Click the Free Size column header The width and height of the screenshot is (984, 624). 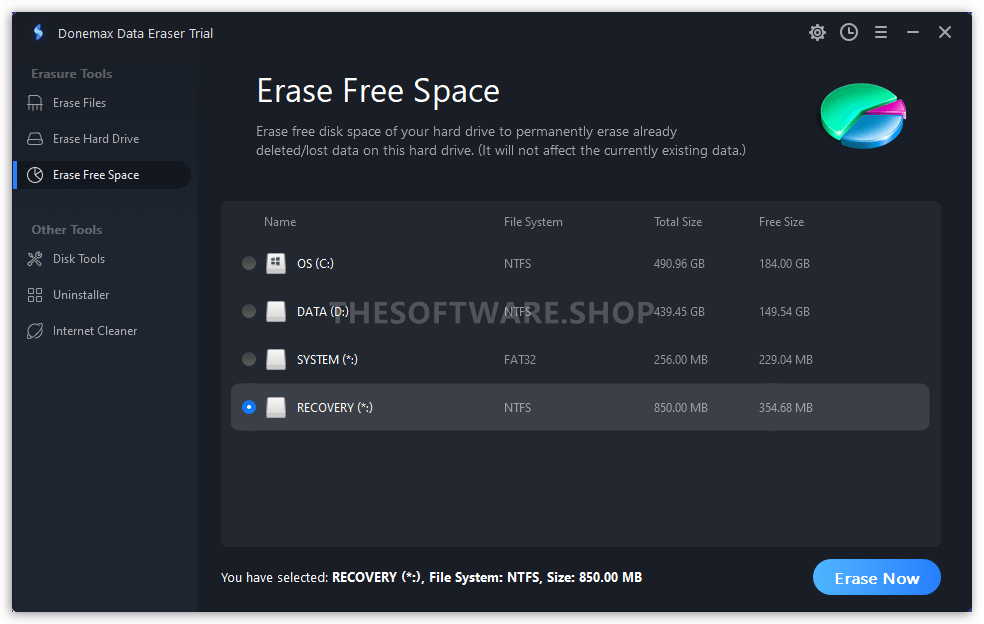click(x=781, y=222)
